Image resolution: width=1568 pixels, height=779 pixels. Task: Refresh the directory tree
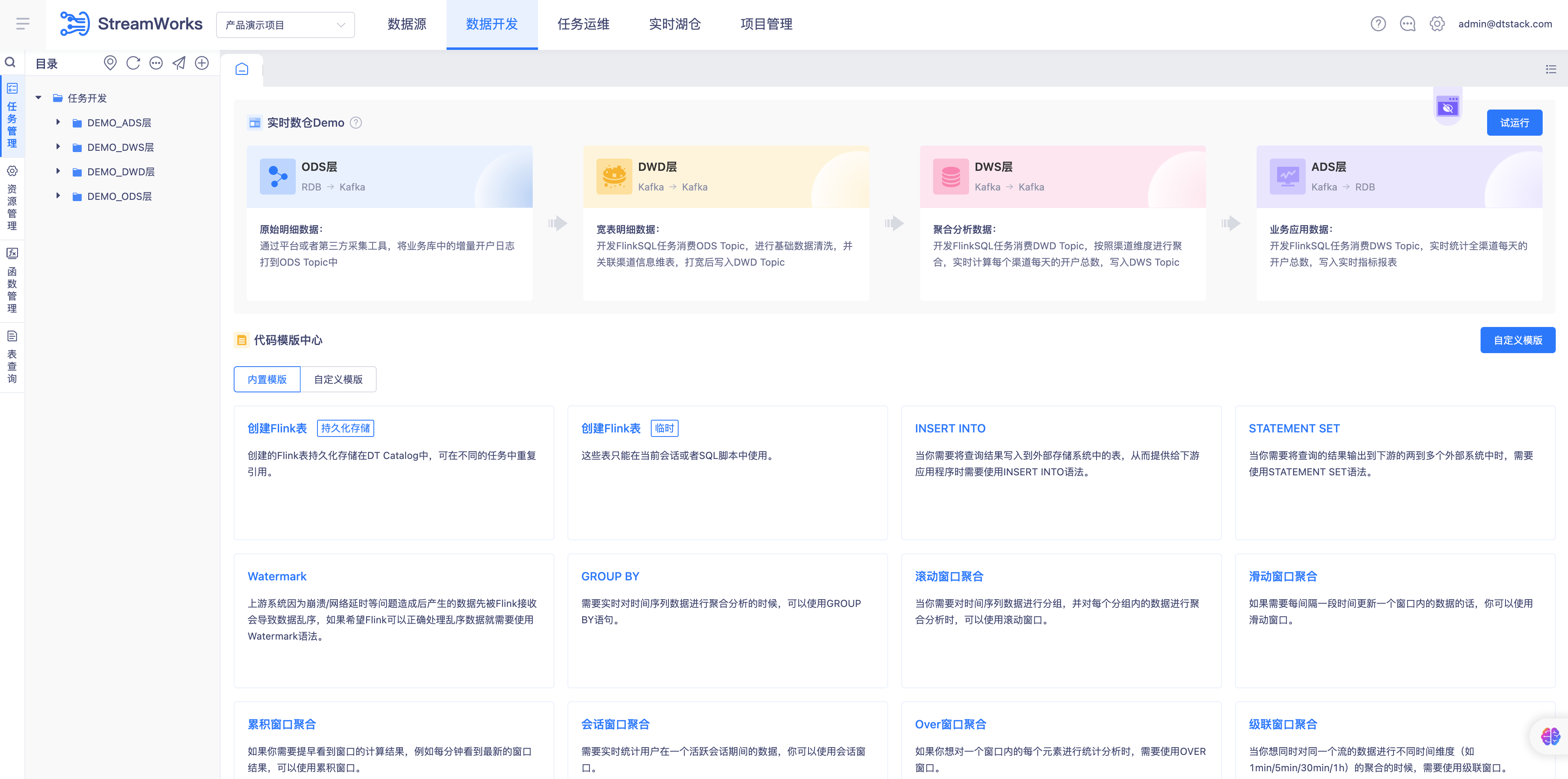click(x=133, y=63)
